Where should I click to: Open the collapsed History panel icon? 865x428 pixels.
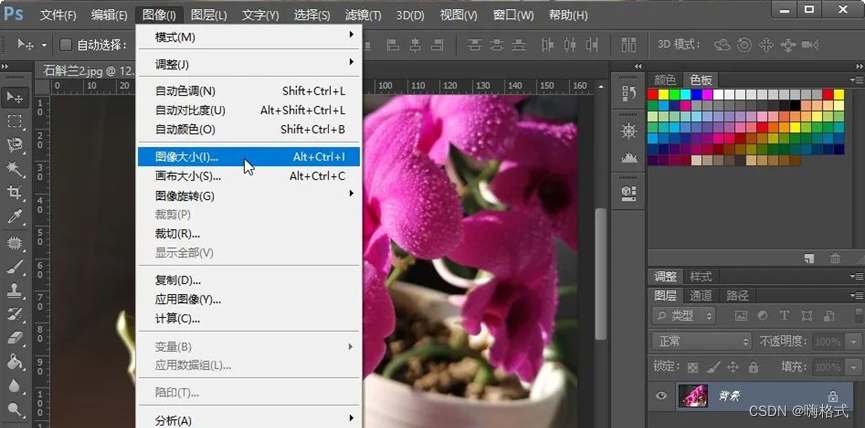coord(629,93)
